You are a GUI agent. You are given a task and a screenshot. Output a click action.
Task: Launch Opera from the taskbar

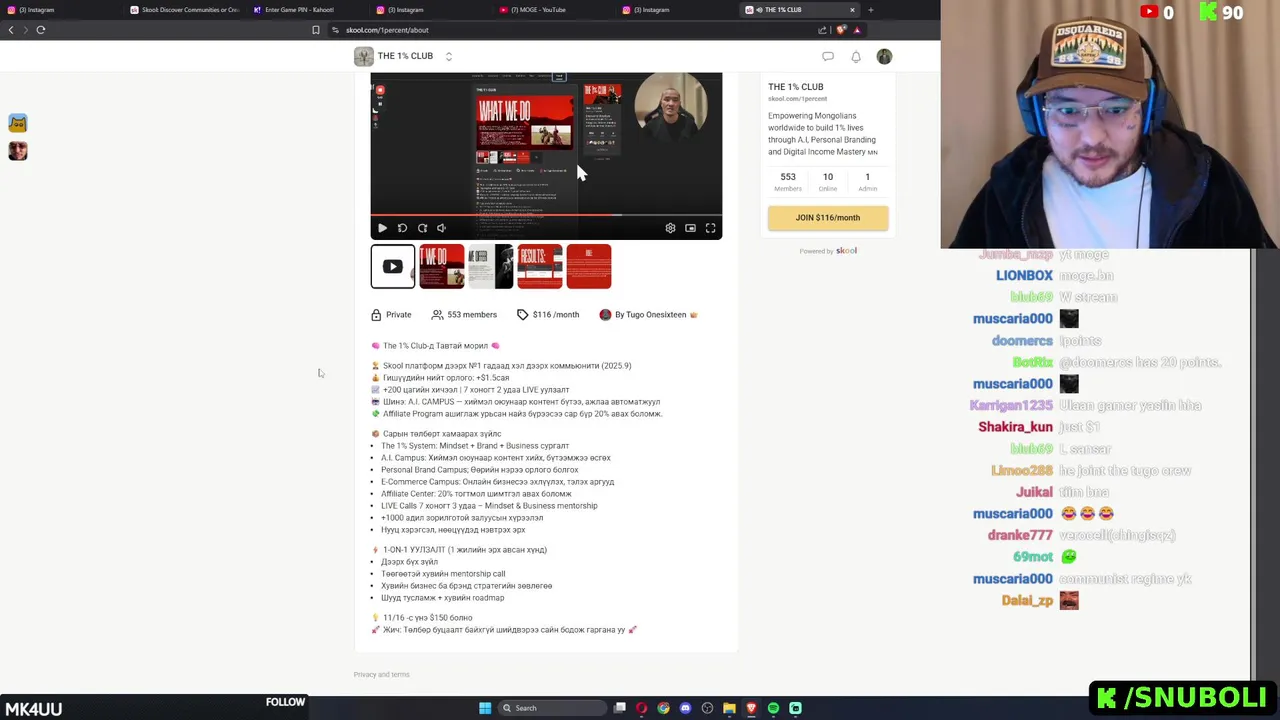(641, 708)
